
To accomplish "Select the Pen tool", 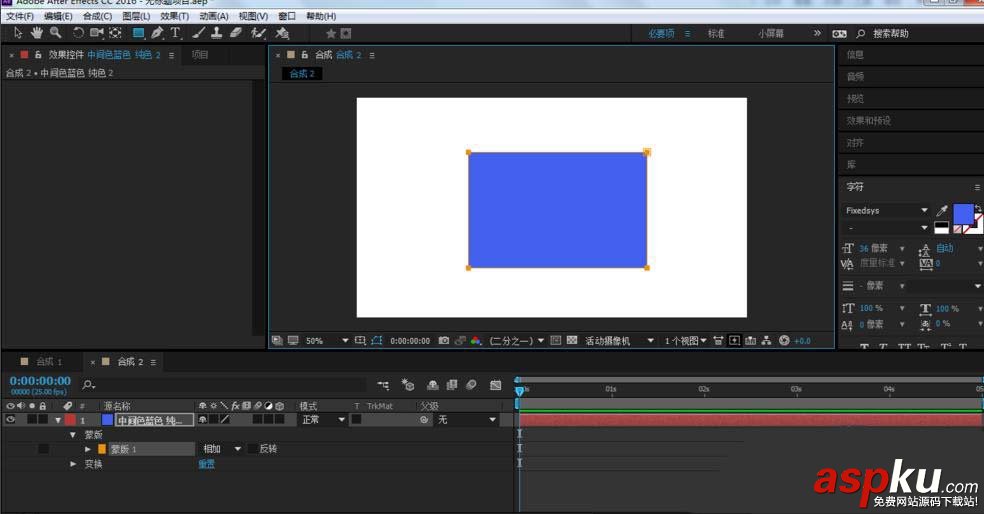I will coord(157,33).
